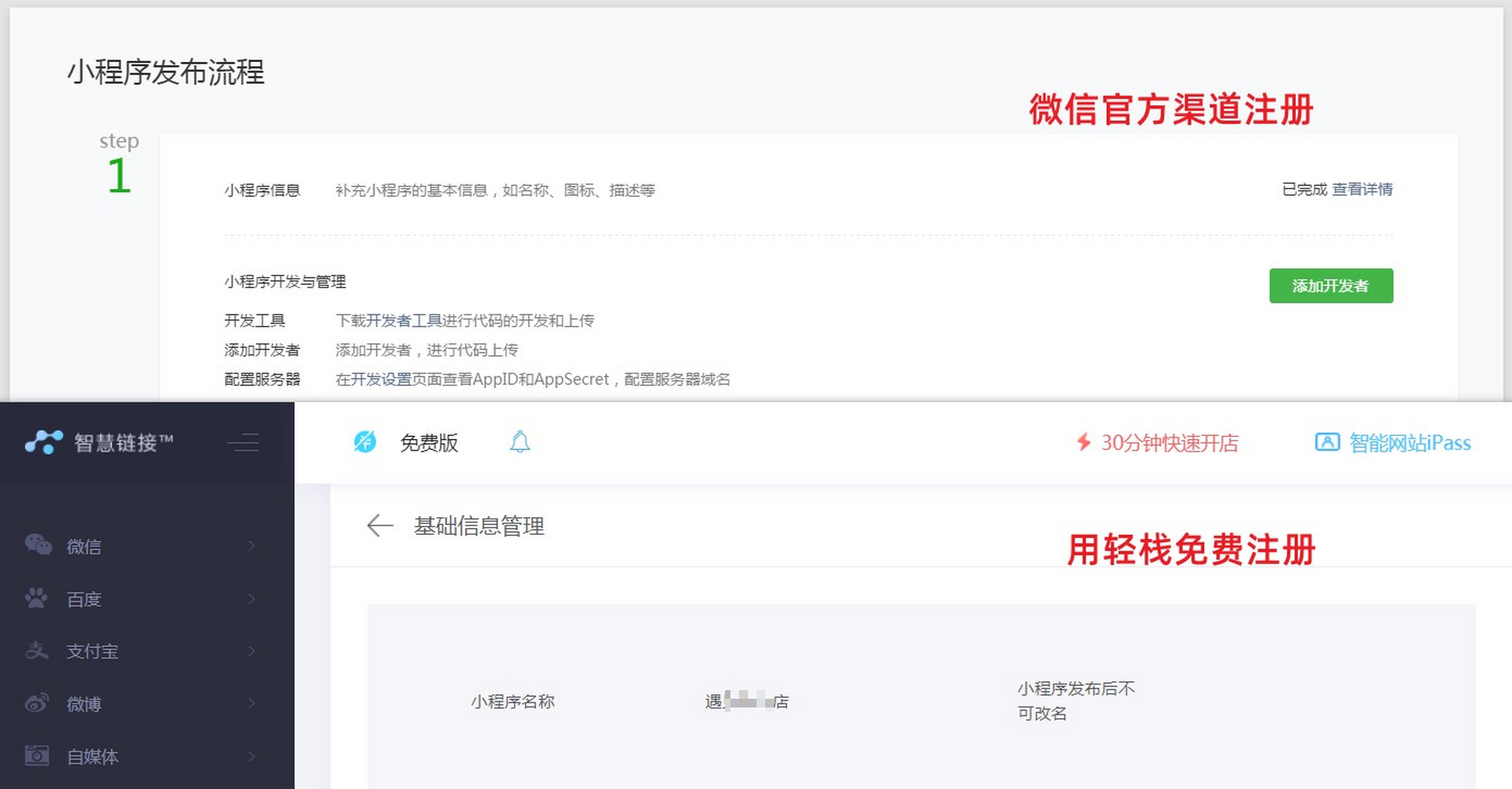
Task: Open the 开发设置 link
Action: pyautogui.click(x=381, y=379)
